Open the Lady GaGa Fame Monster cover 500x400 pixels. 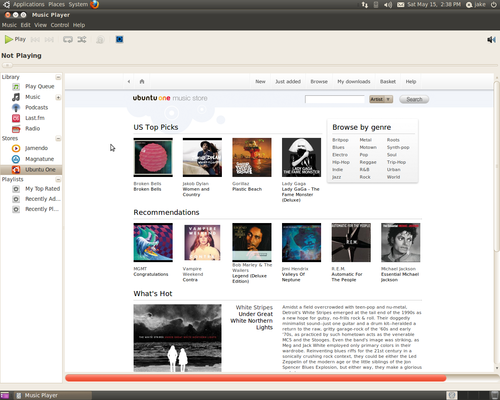coord(301,157)
